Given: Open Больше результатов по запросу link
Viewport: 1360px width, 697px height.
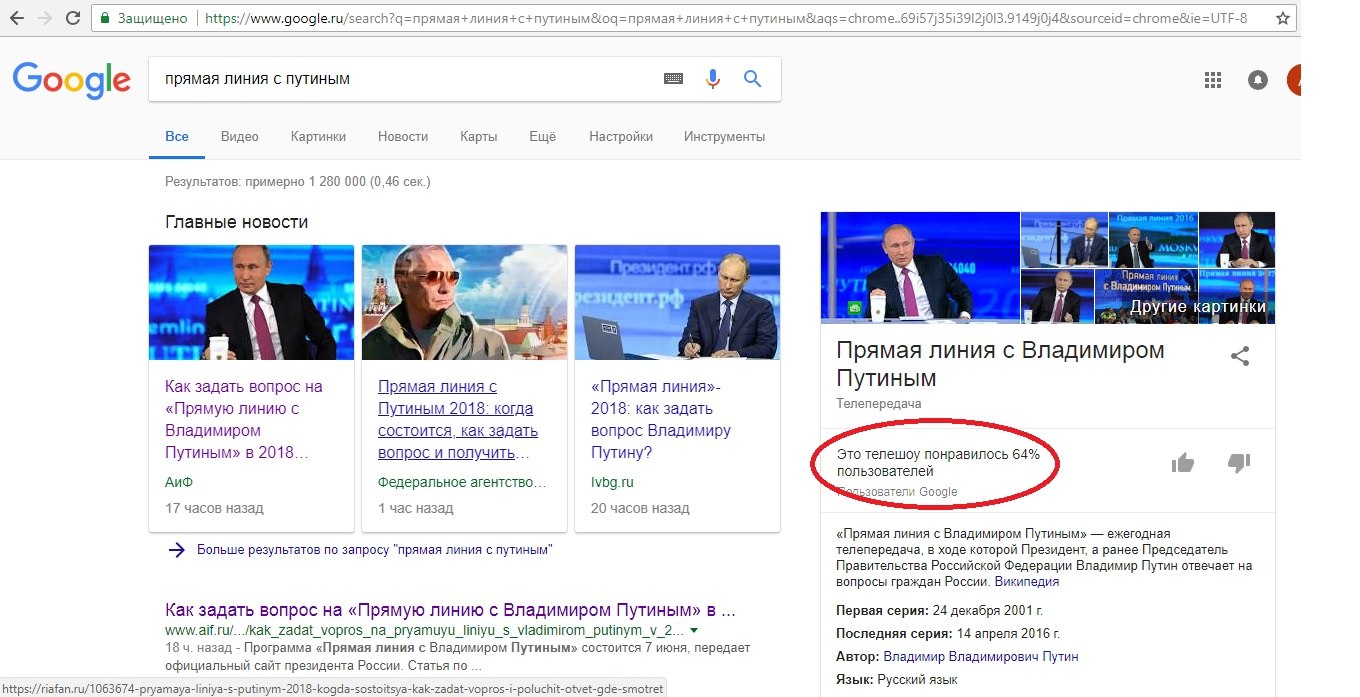Looking at the screenshot, I should pyautogui.click(x=375, y=550).
